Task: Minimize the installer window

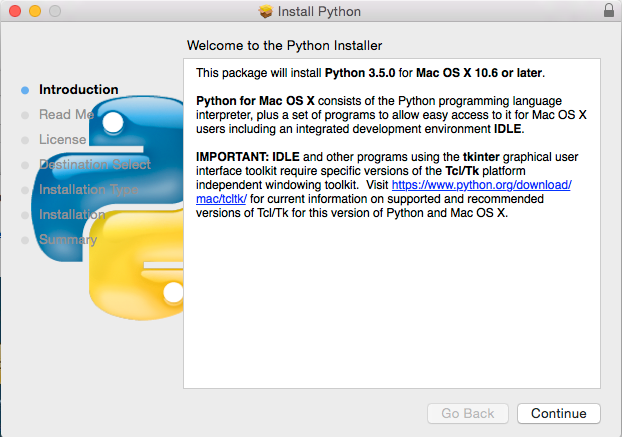Action: (x=32, y=11)
